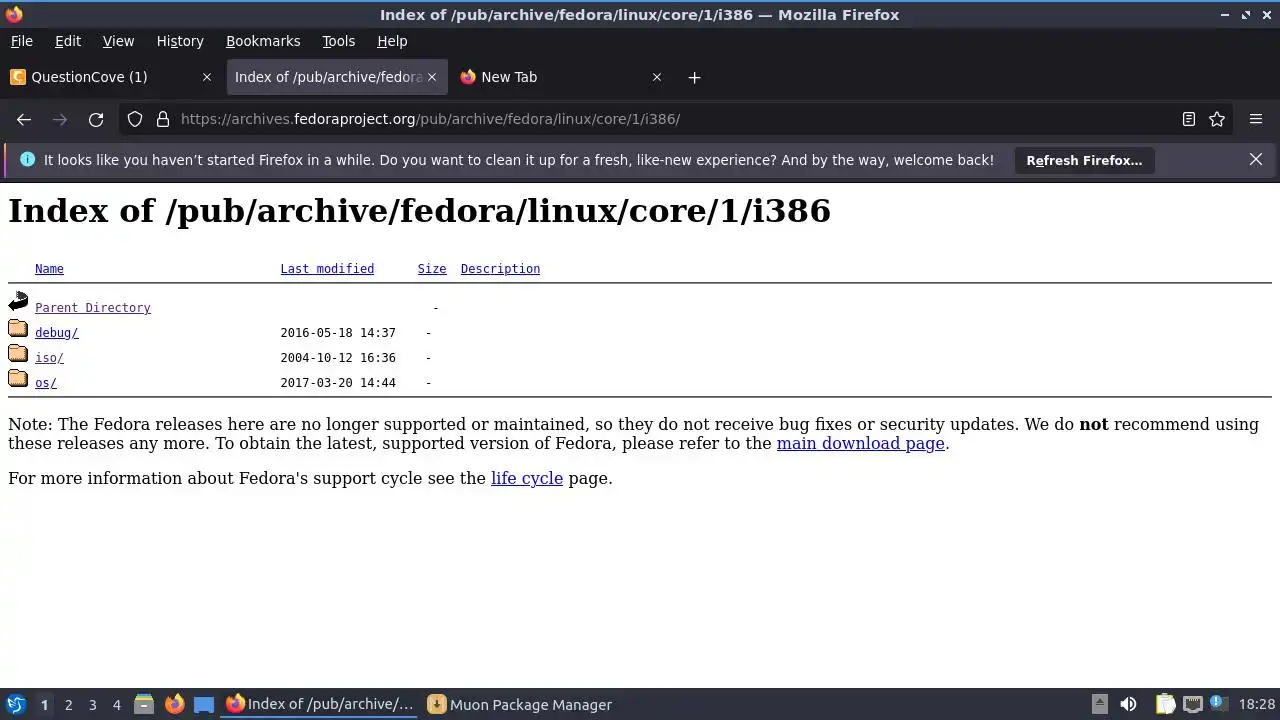Select Firefox window in taskbar
Image resolution: width=1280 pixels, height=720 pixels.
(x=320, y=704)
